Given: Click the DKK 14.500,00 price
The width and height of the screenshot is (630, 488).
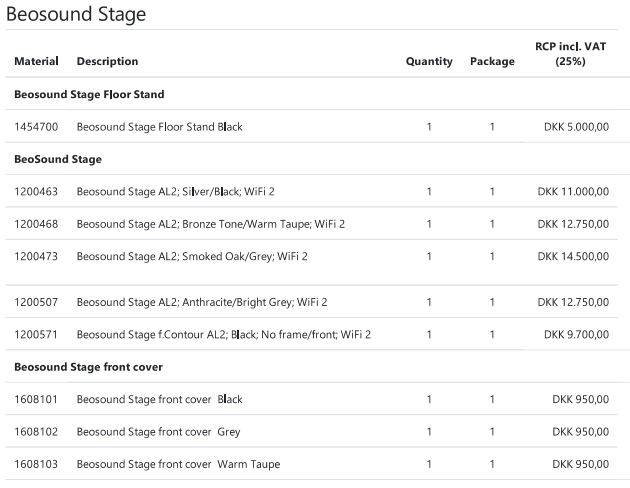Looking at the screenshot, I should [572, 256].
